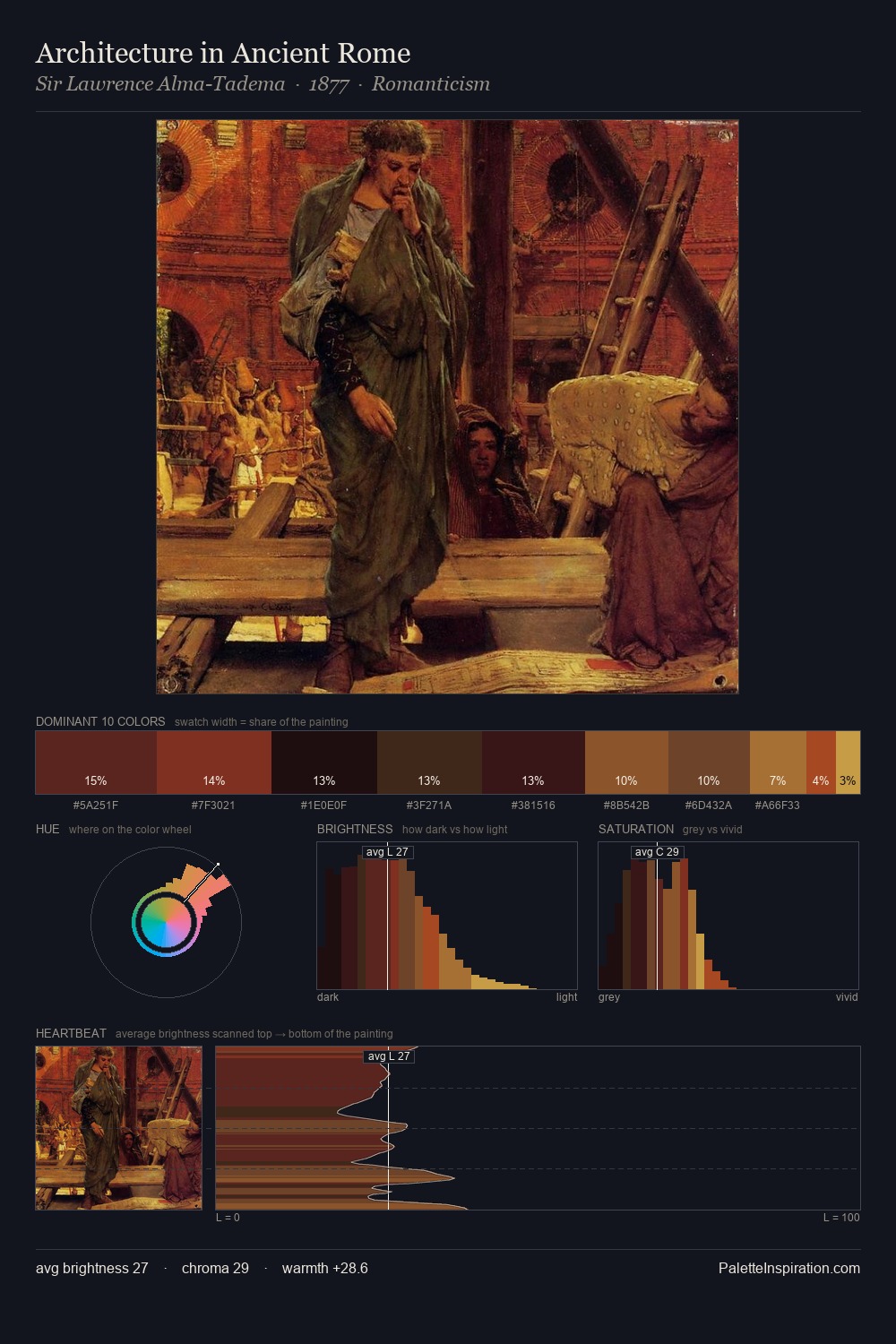Click 'avg brightness 27' in footer
Viewport: 896px width, 1344px height.
92,1268
